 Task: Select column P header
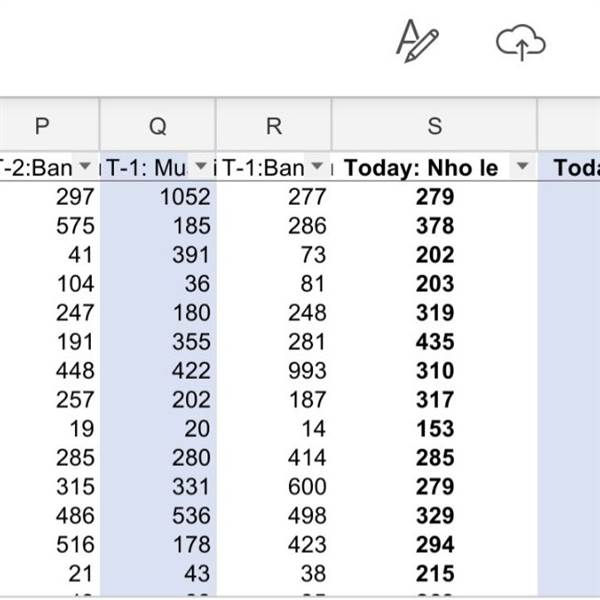point(42,126)
